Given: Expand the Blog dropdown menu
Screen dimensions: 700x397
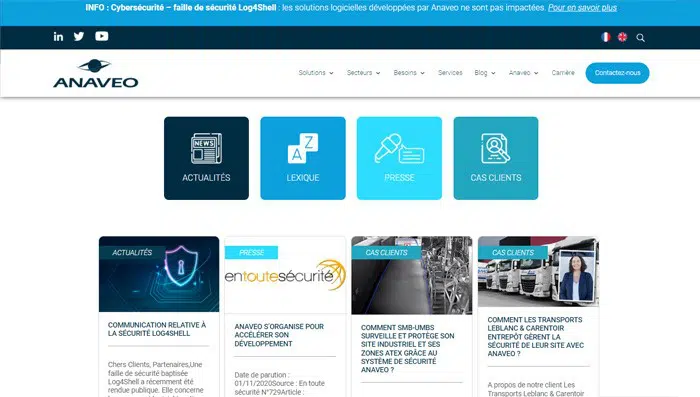Looking at the screenshot, I should tap(485, 73).
